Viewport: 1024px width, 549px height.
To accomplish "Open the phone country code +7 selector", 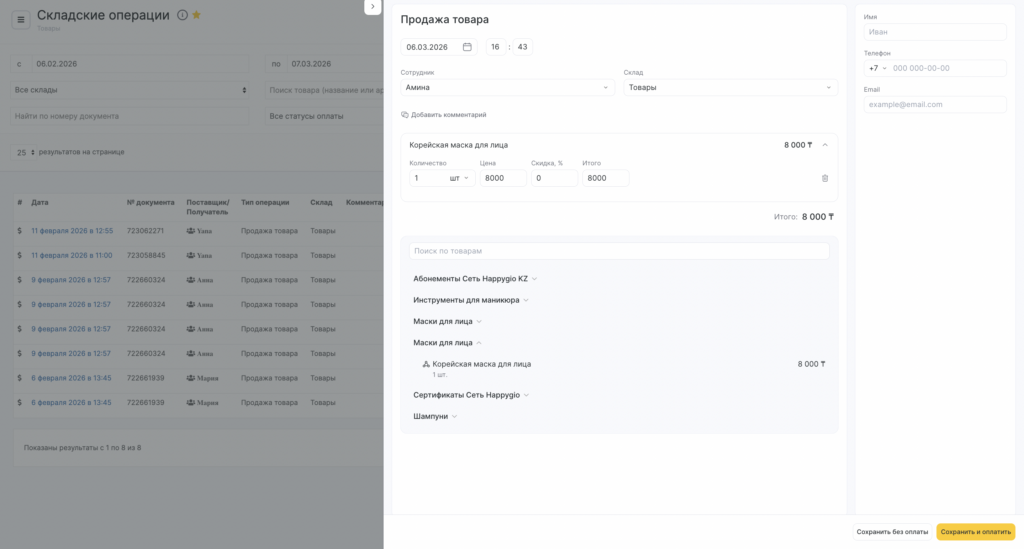I will pyautogui.click(x=876, y=68).
